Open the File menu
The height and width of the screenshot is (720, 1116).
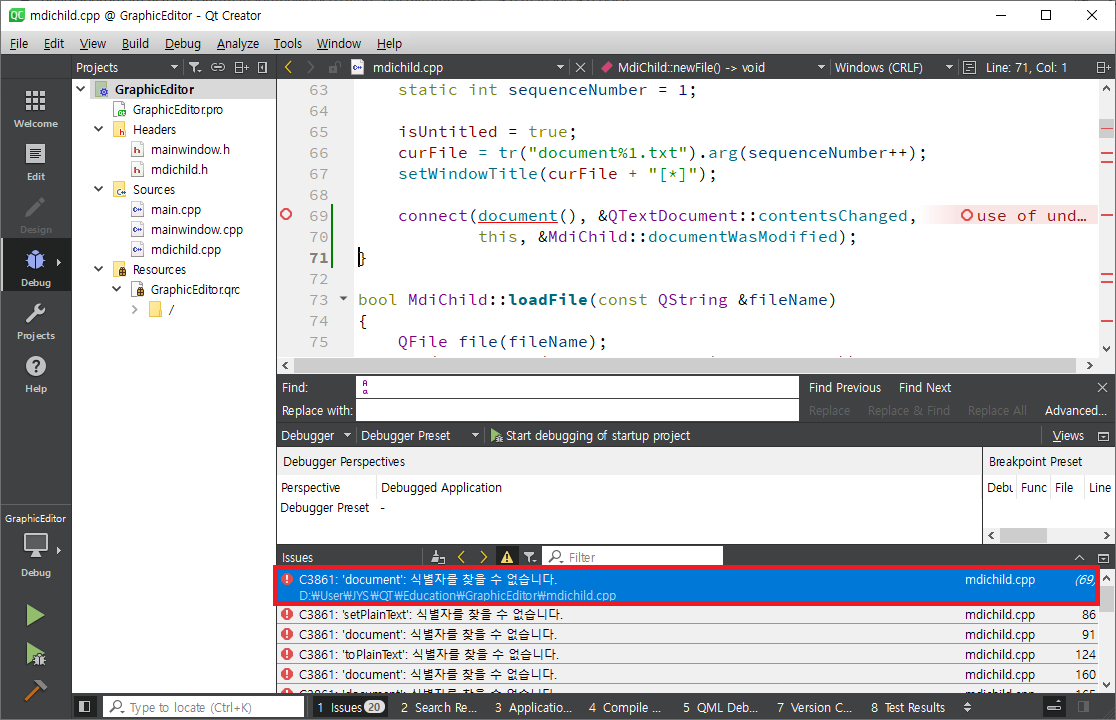pyautogui.click(x=19, y=43)
